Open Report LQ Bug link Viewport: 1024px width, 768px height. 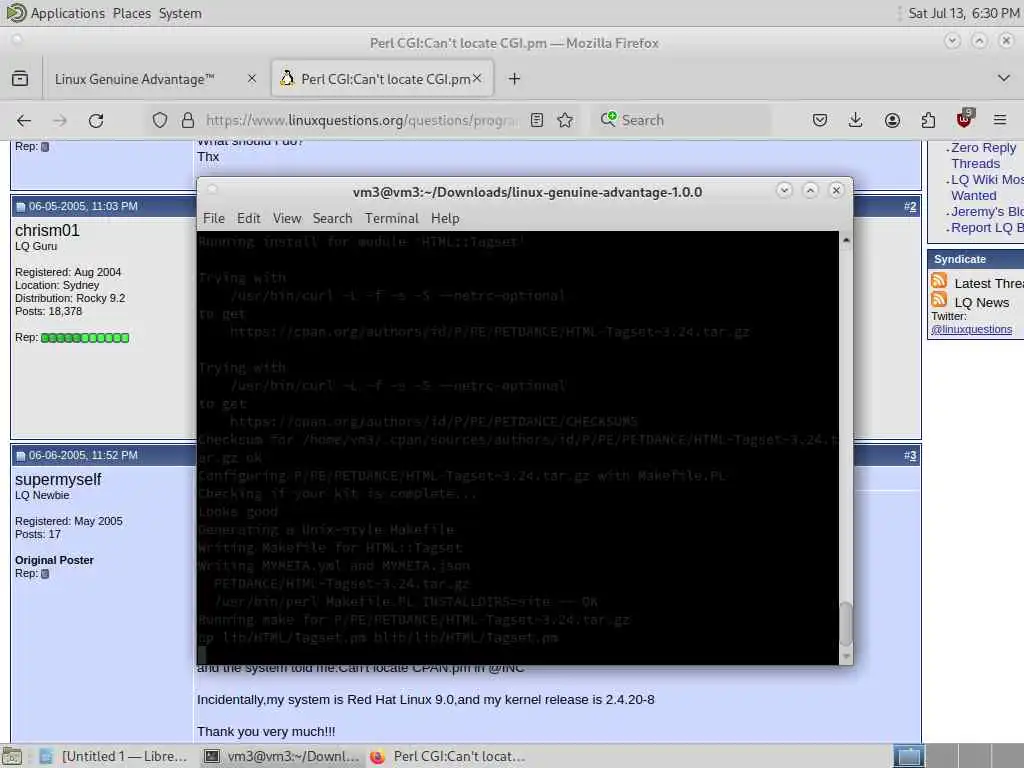pos(987,228)
